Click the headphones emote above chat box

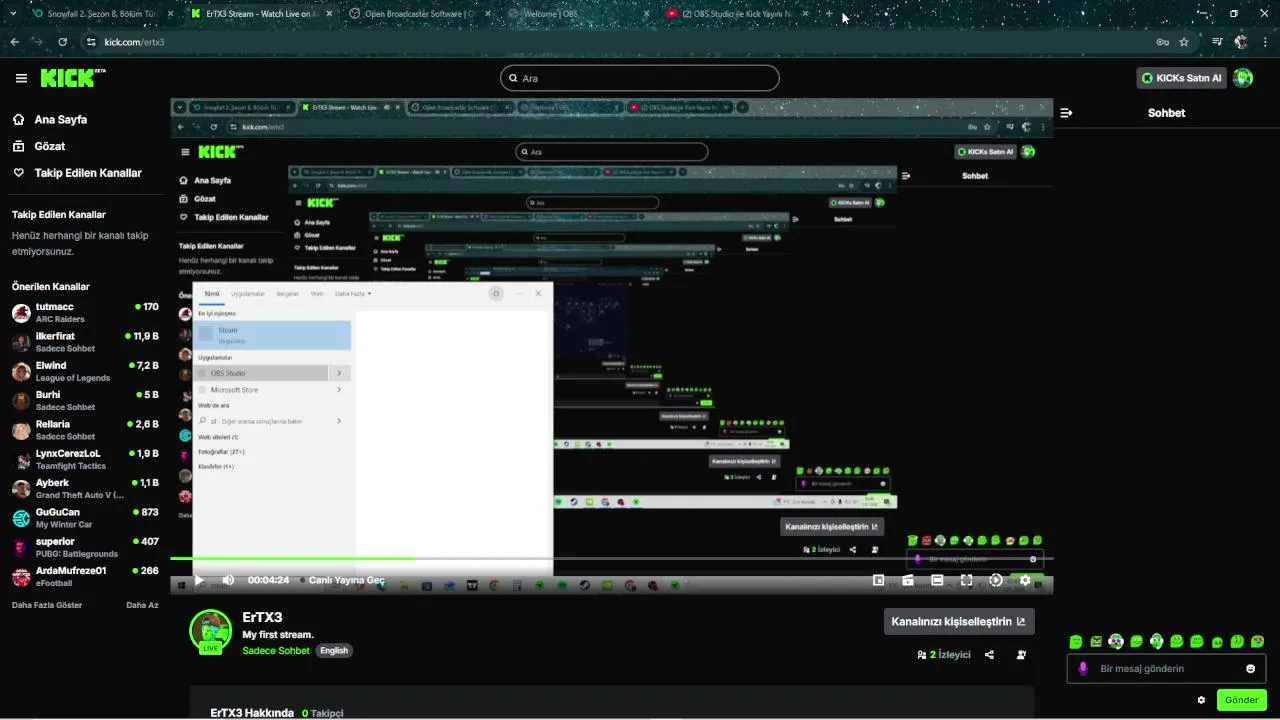pos(1156,642)
